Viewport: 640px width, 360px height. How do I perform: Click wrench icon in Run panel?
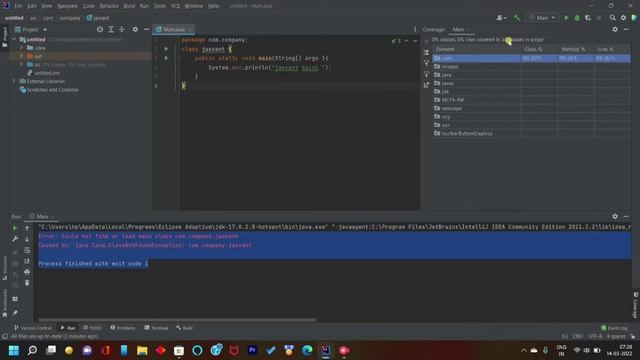coord(15,239)
